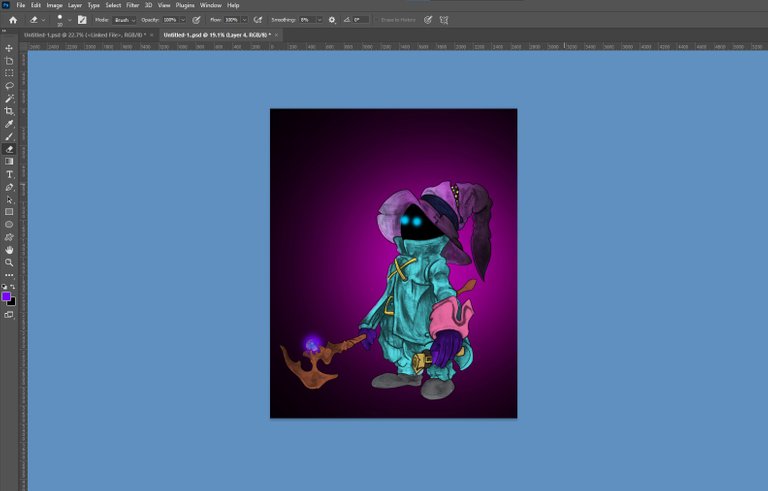The image size is (768, 491).
Task: Open the symmetry paint options
Action: 444,20
